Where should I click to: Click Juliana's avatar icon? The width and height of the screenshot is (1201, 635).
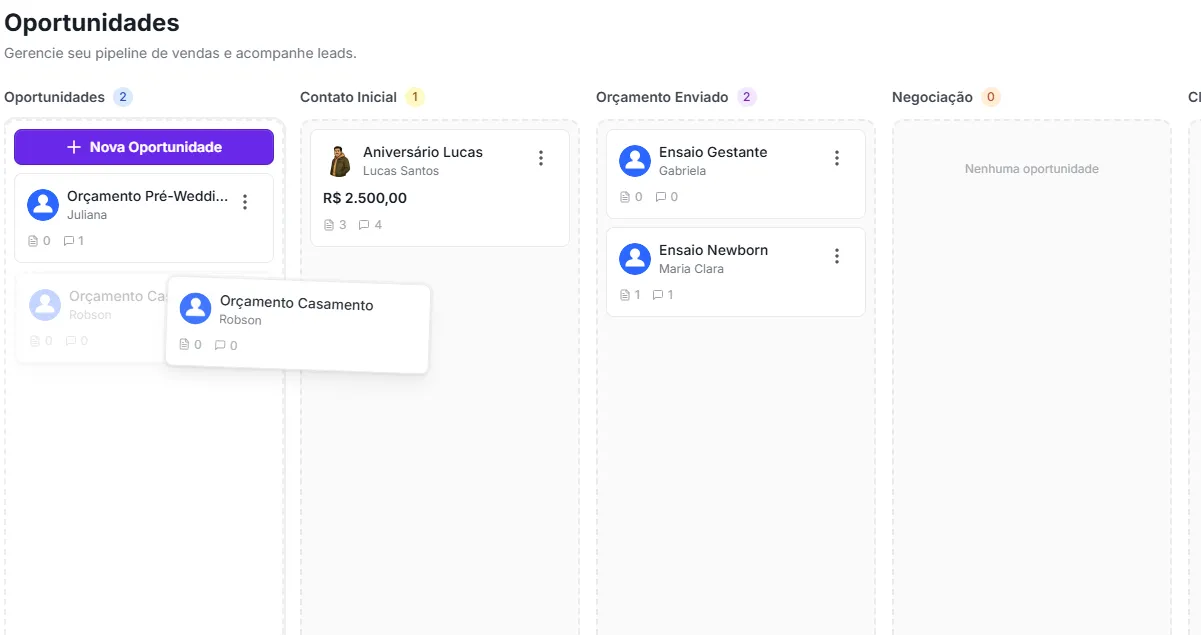pos(43,205)
